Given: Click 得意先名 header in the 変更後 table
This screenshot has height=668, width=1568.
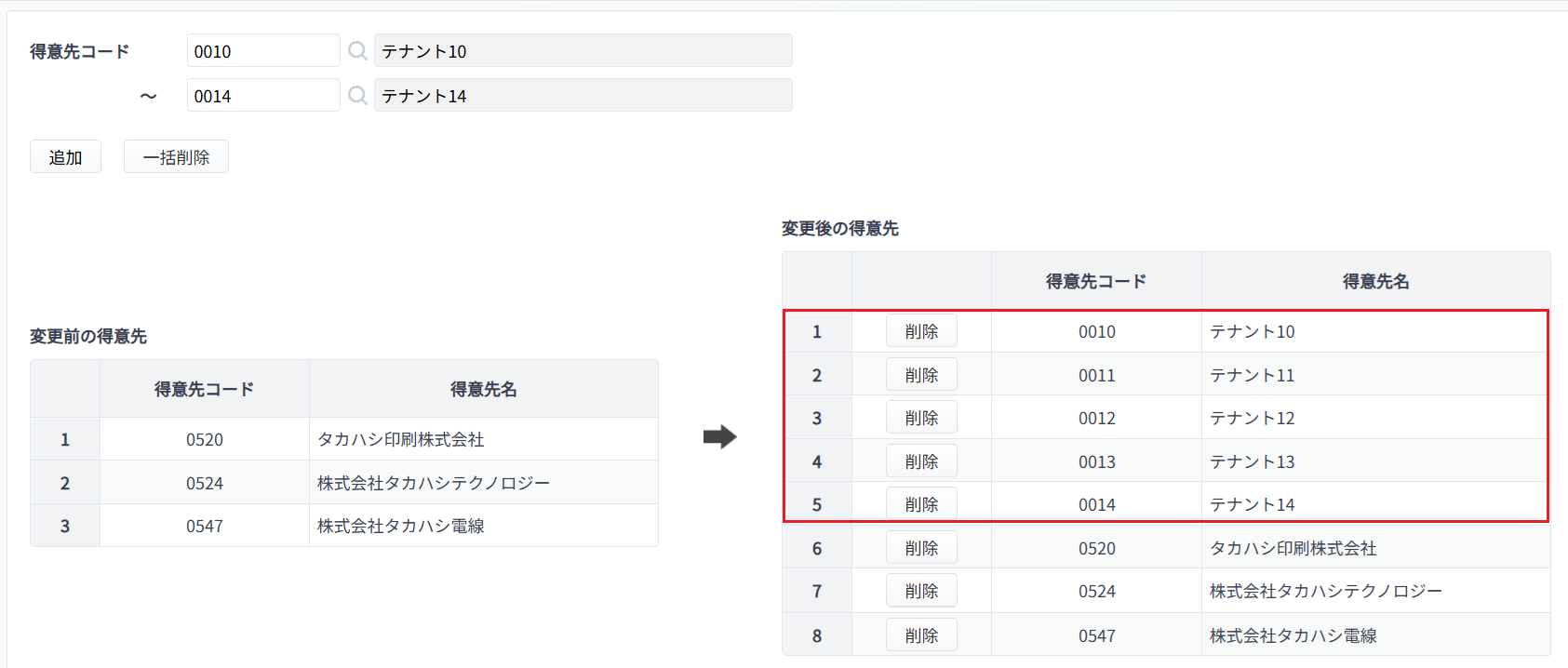Looking at the screenshot, I should [x=1375, y=281].
